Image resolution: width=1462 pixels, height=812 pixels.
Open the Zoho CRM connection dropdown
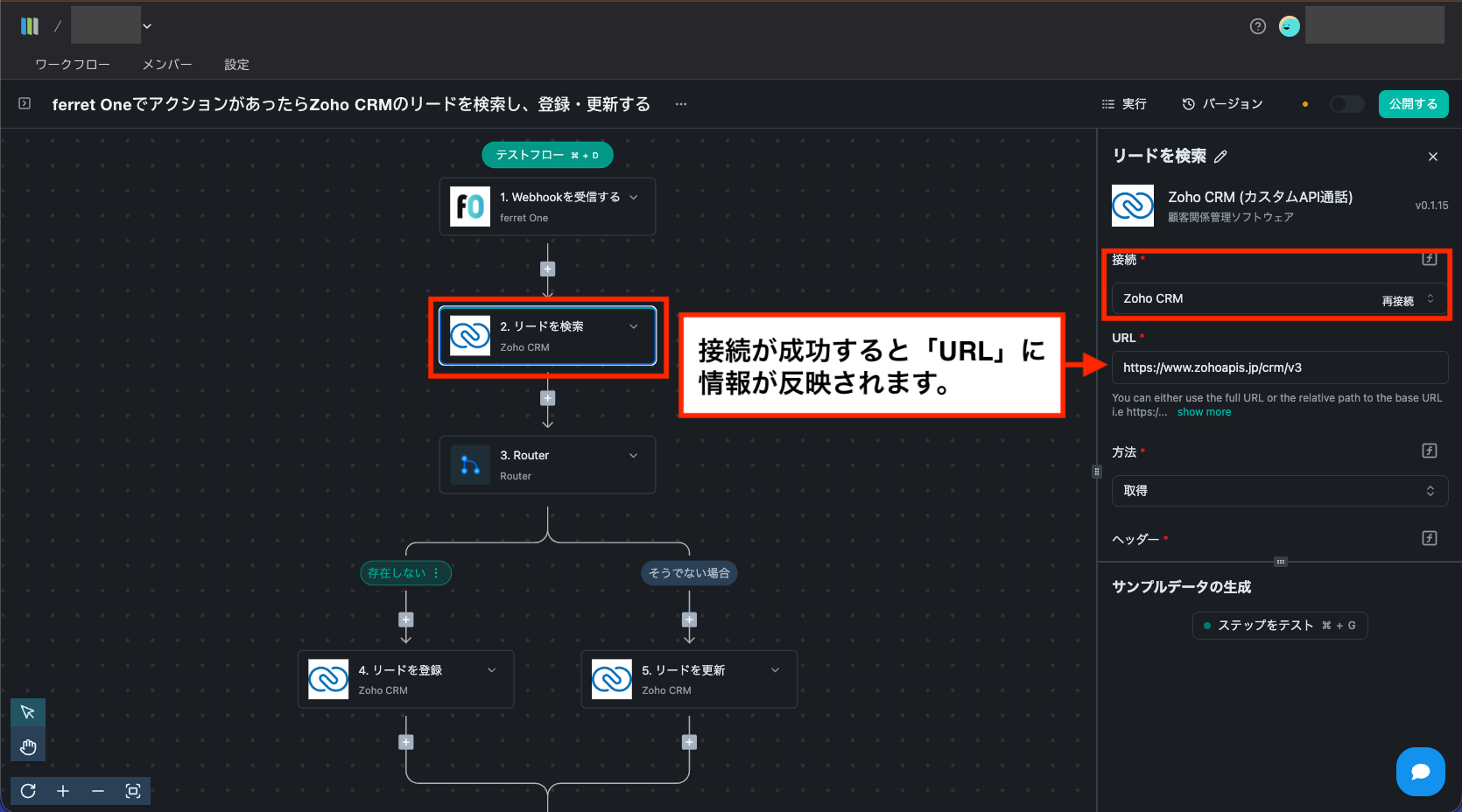(x=1279, y=299)
